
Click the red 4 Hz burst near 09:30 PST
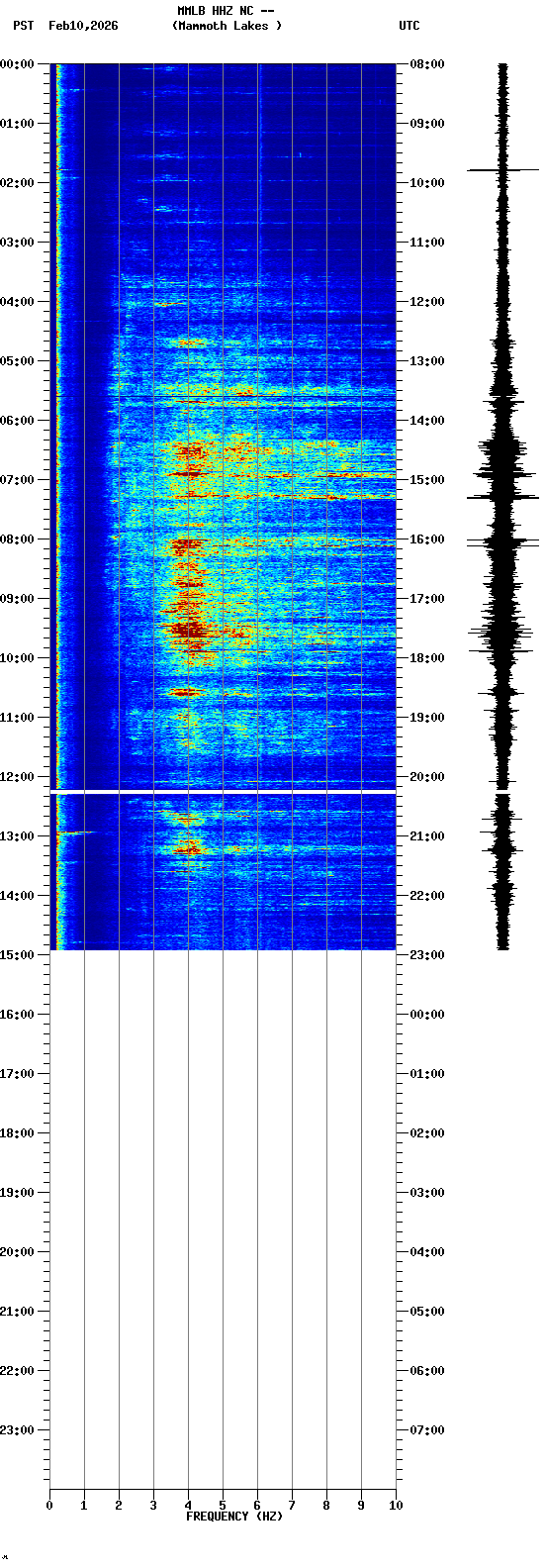(x=190, y=630)
